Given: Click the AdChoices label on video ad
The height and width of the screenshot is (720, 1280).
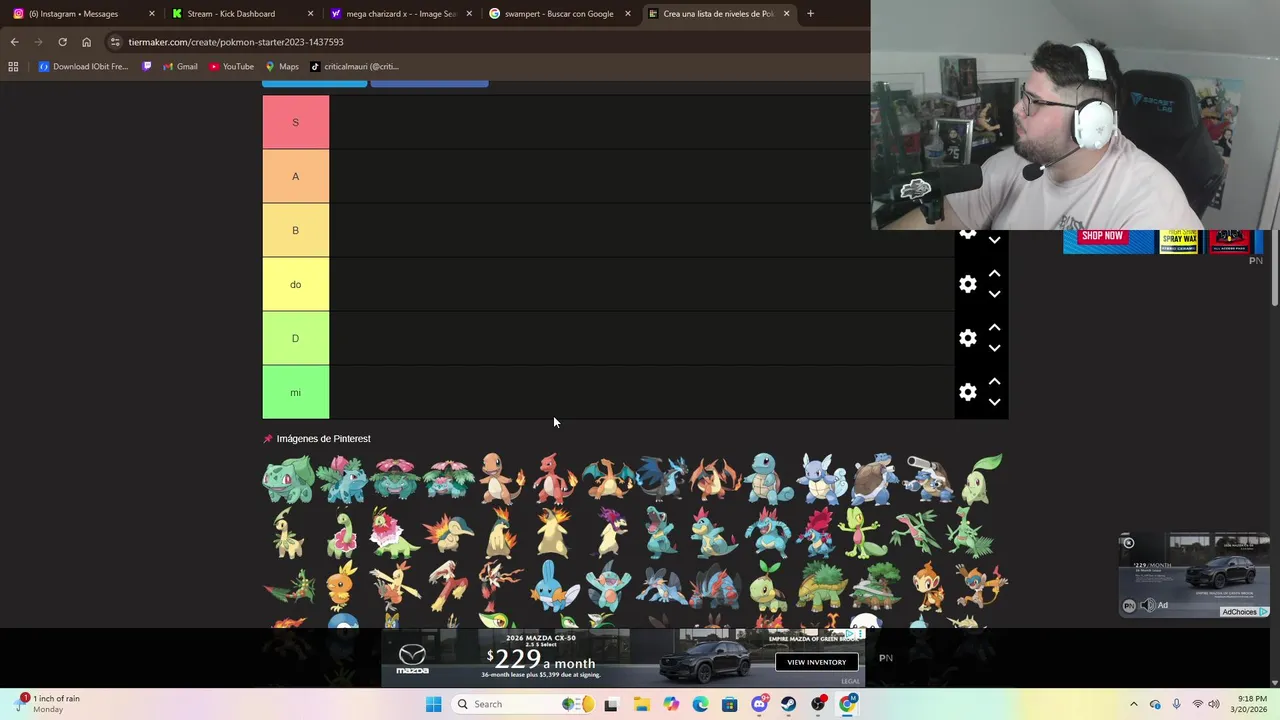Looking at the screenshot, I should click(1244, 612).
